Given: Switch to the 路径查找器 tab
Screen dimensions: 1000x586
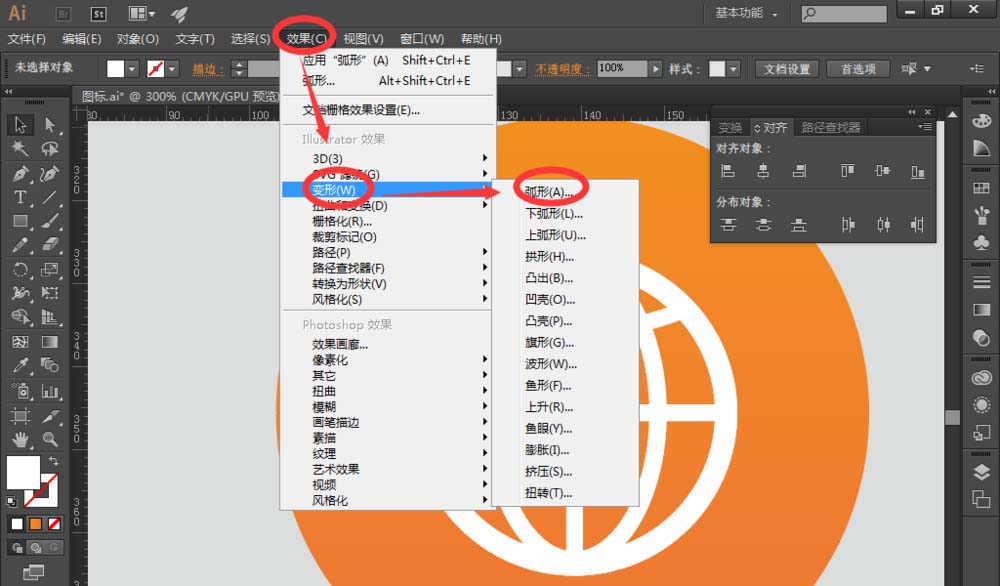Looking at the screenshot, I should pyautogui.click(x=831, y=127).
